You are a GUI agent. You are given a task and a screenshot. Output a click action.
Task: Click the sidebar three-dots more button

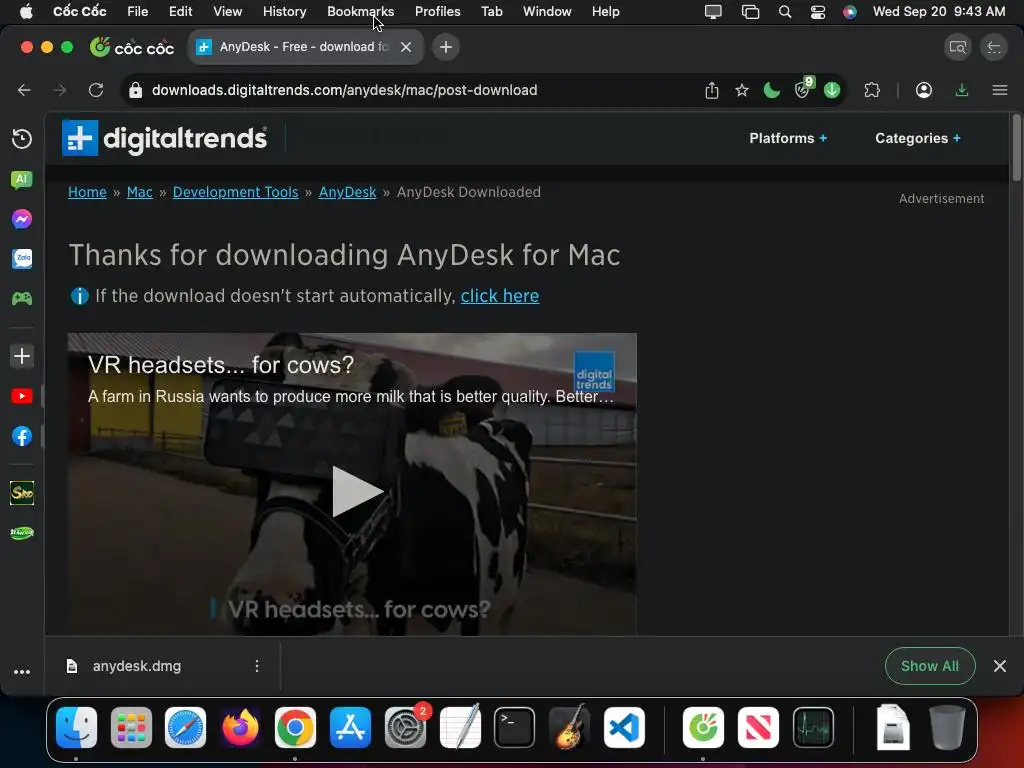click(x=22, y=672)
